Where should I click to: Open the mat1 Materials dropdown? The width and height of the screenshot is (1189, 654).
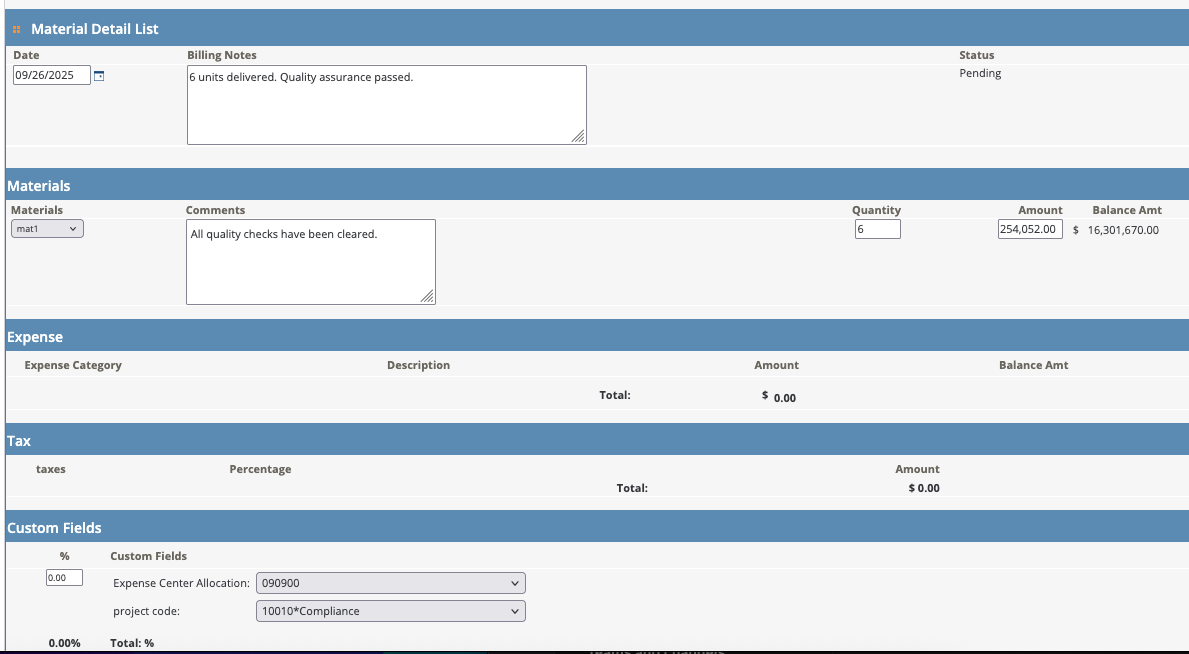pyautogui.click(x=47, y=229)
